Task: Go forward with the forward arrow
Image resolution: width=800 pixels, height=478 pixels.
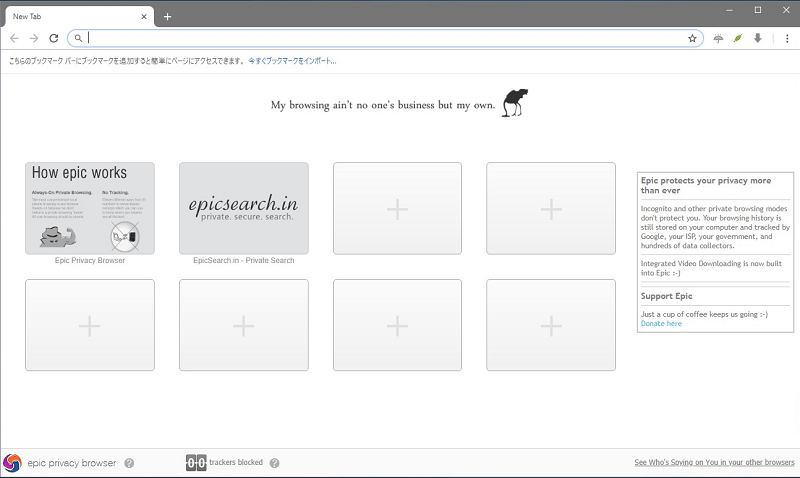Action: tap(34, 38)
